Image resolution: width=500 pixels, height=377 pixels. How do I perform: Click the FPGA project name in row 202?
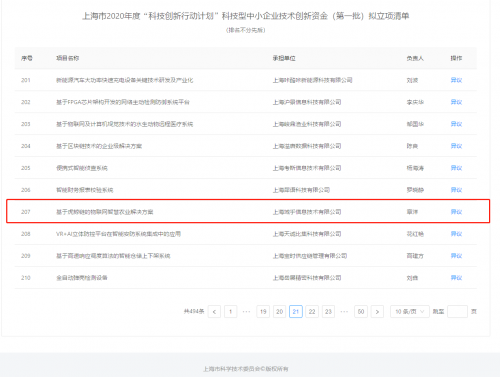[x=123, y=102]
